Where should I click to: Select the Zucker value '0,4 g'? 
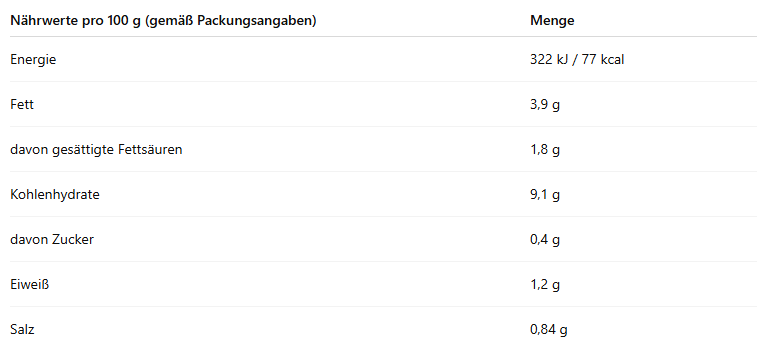(x=545, y=240)
